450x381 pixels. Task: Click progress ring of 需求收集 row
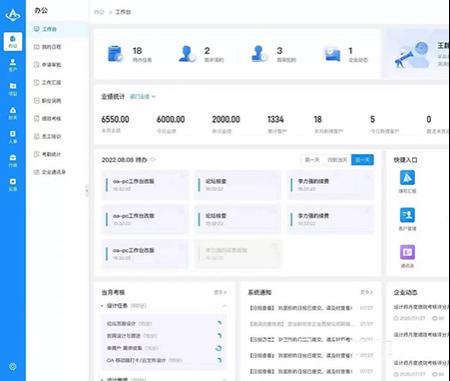219,348
